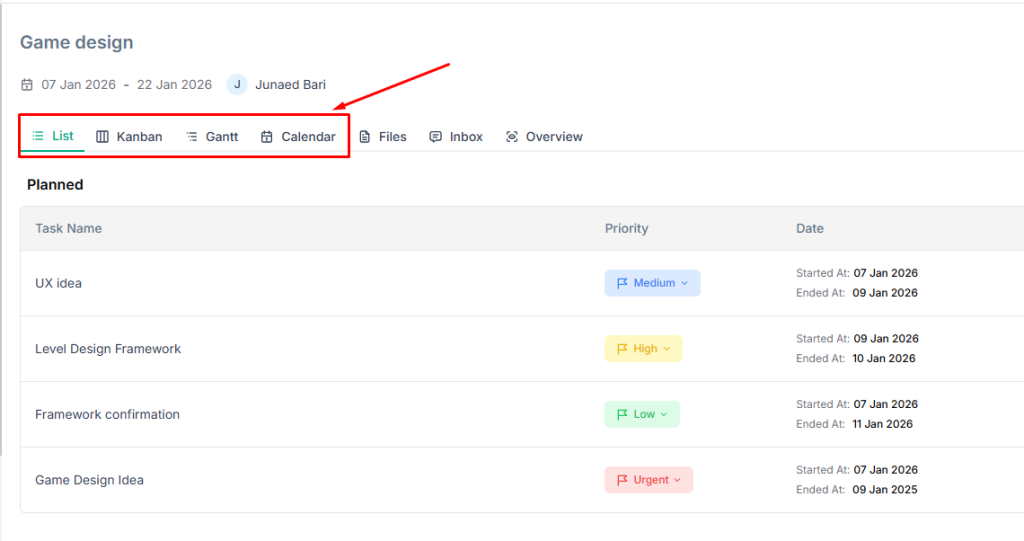
Task: Click the Task Name column header
Action: 68,228
